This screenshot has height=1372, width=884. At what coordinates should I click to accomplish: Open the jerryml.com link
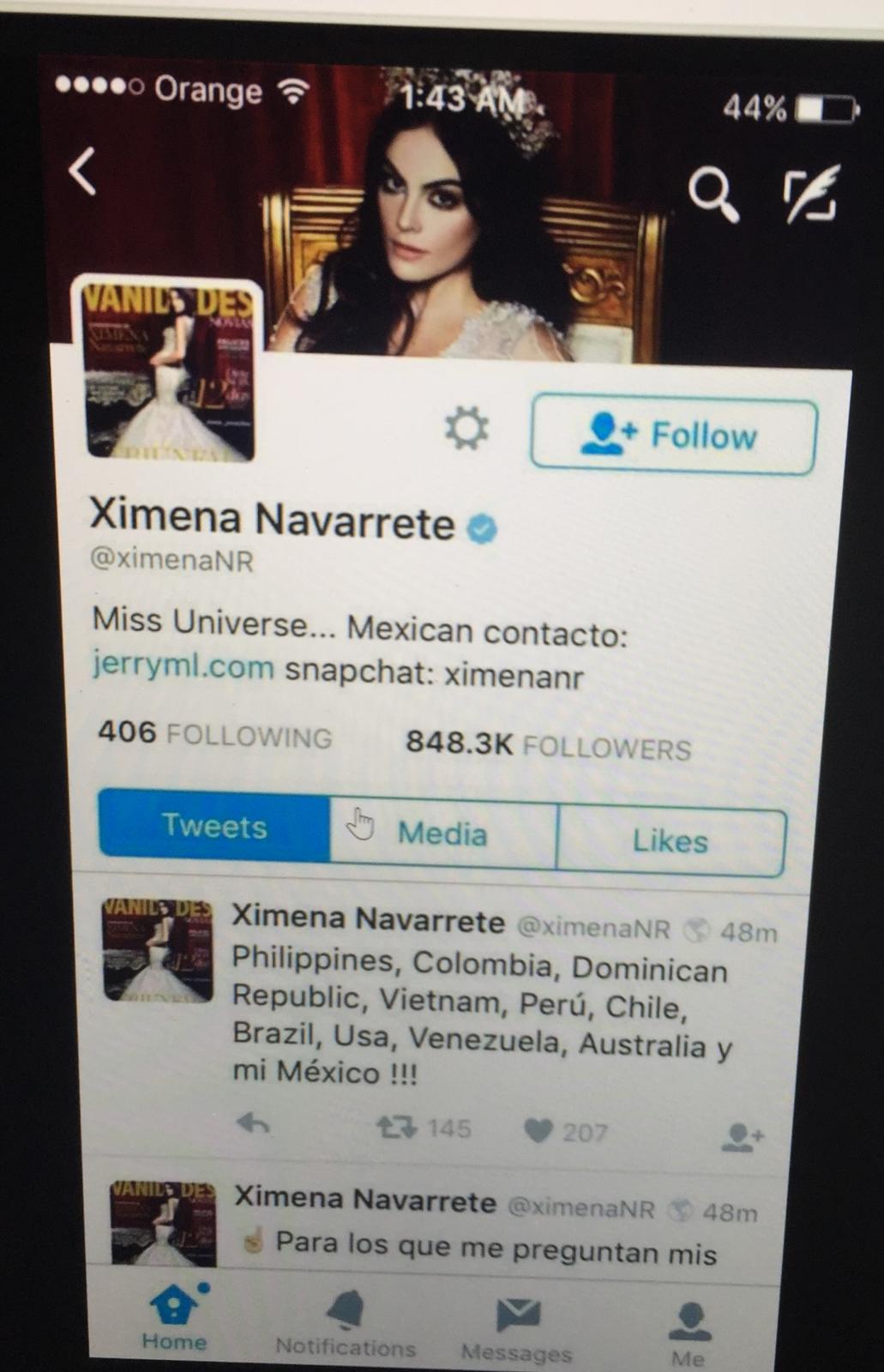point(183,666)
